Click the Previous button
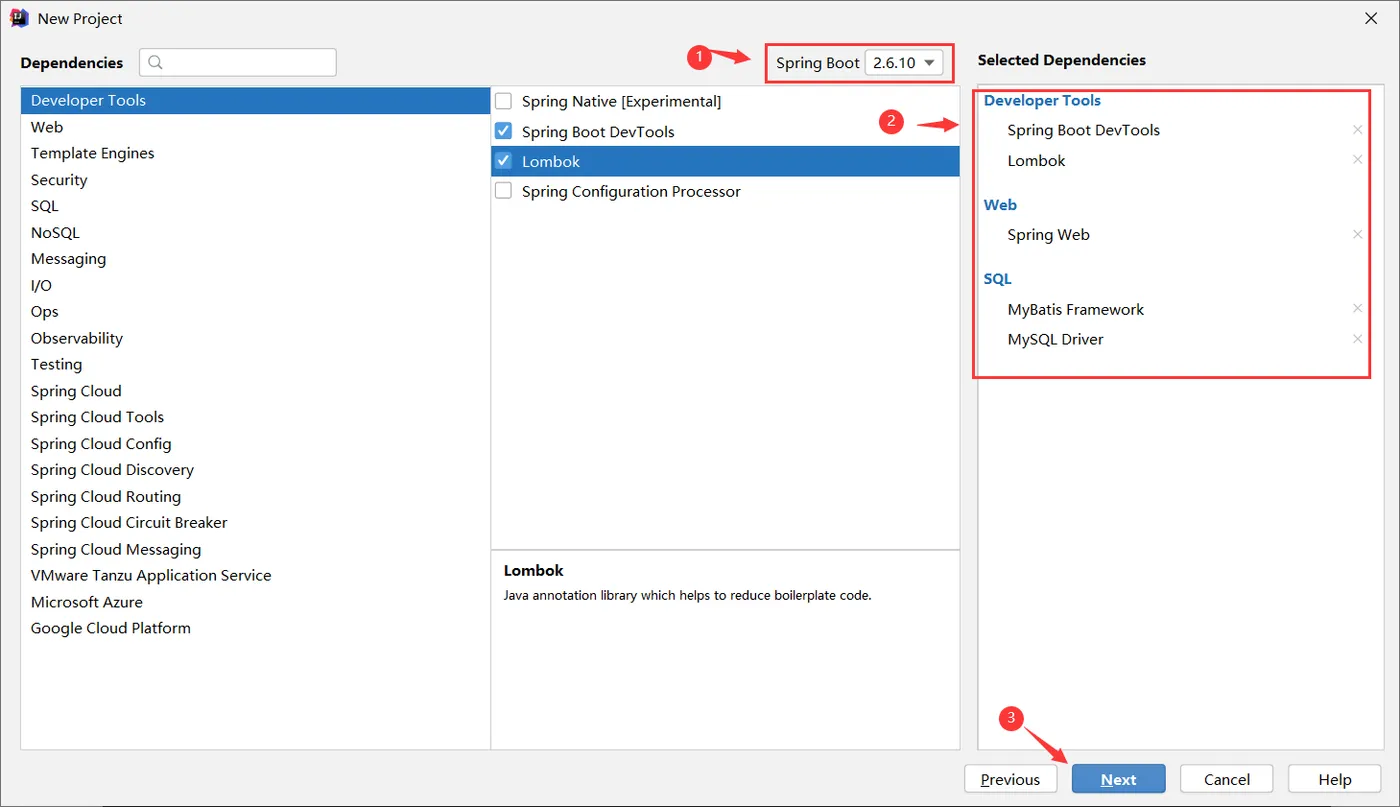Screen dimensions: 1400x807 coord(1010,779)
